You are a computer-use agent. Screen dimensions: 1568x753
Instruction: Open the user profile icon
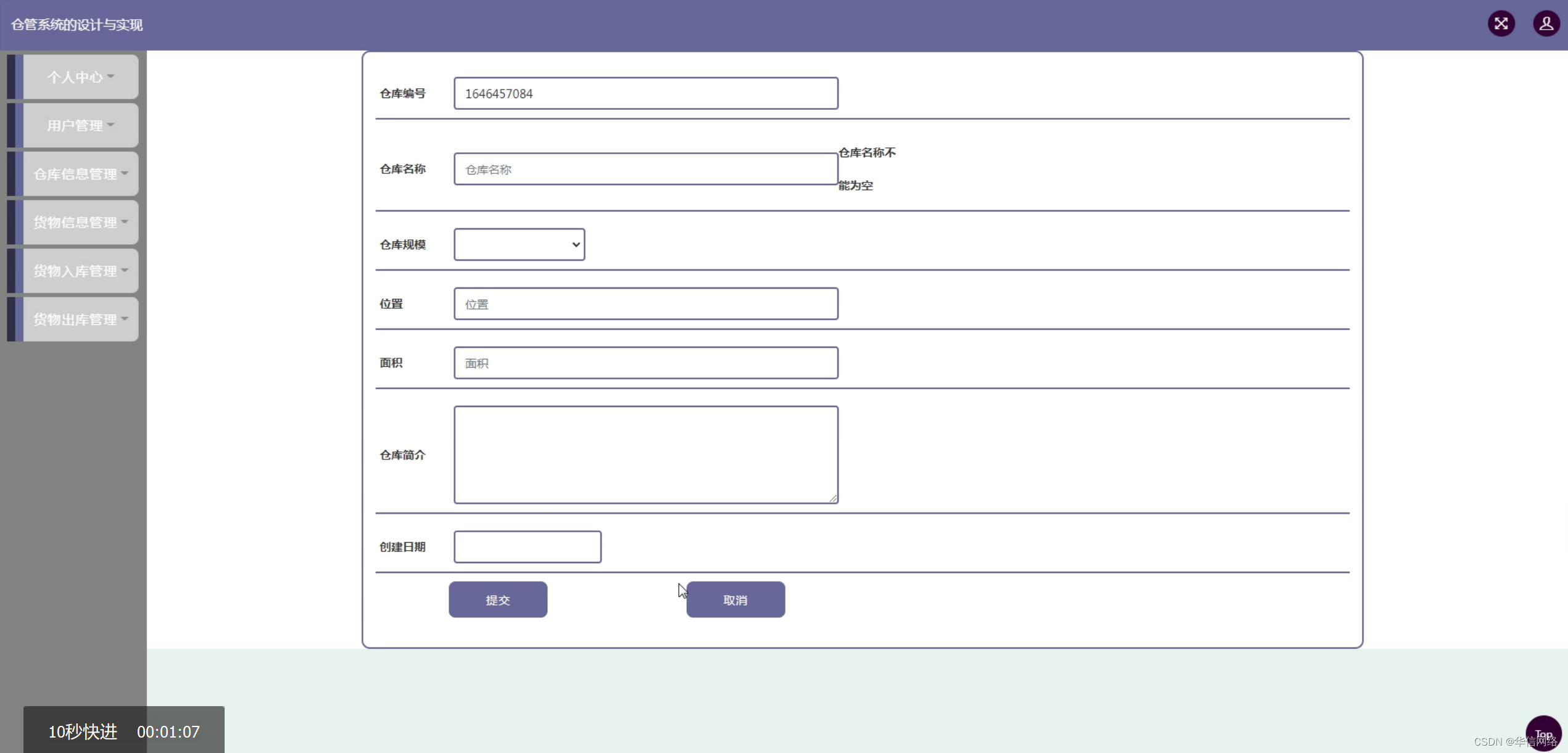[x=1546, y=24]
